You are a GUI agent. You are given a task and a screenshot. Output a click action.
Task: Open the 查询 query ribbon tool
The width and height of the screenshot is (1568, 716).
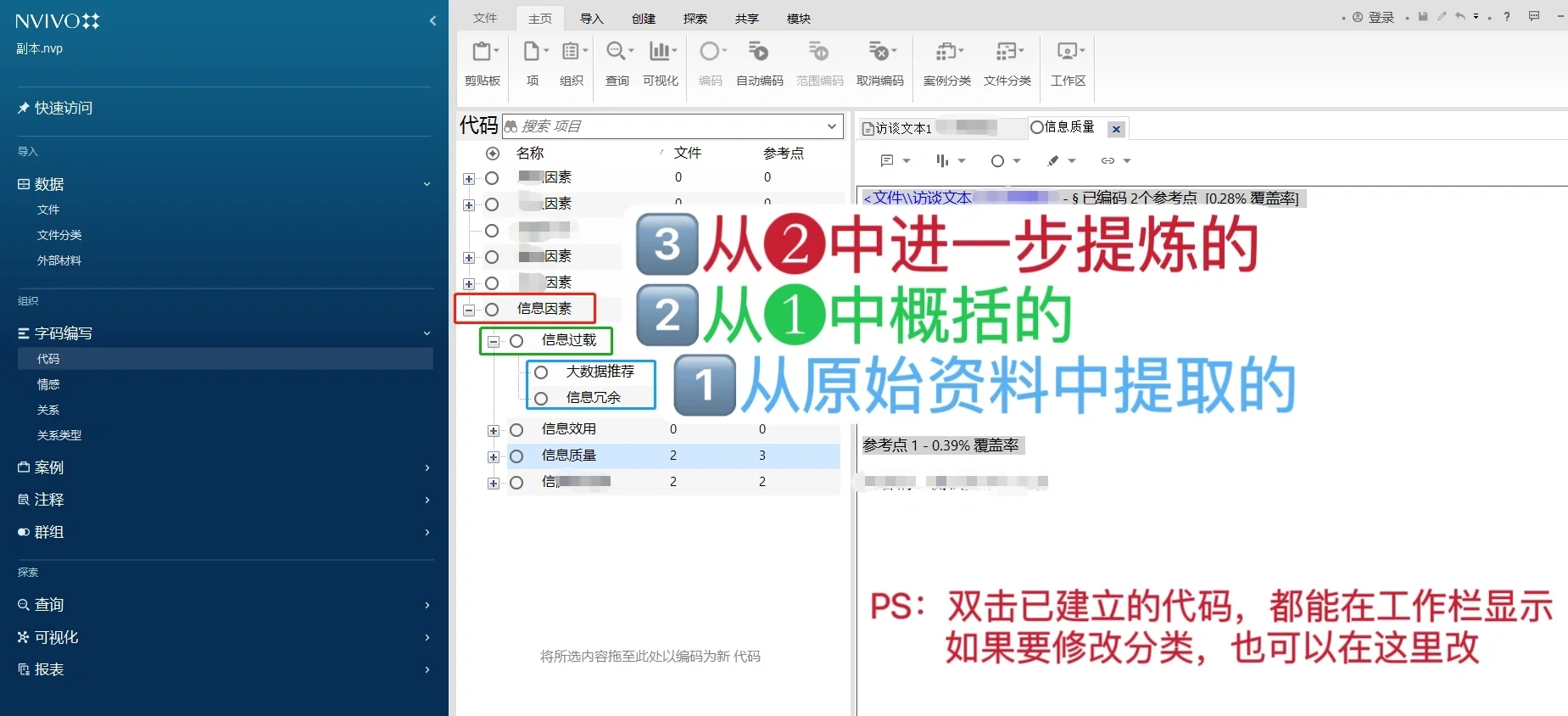[x=618, y=63]
